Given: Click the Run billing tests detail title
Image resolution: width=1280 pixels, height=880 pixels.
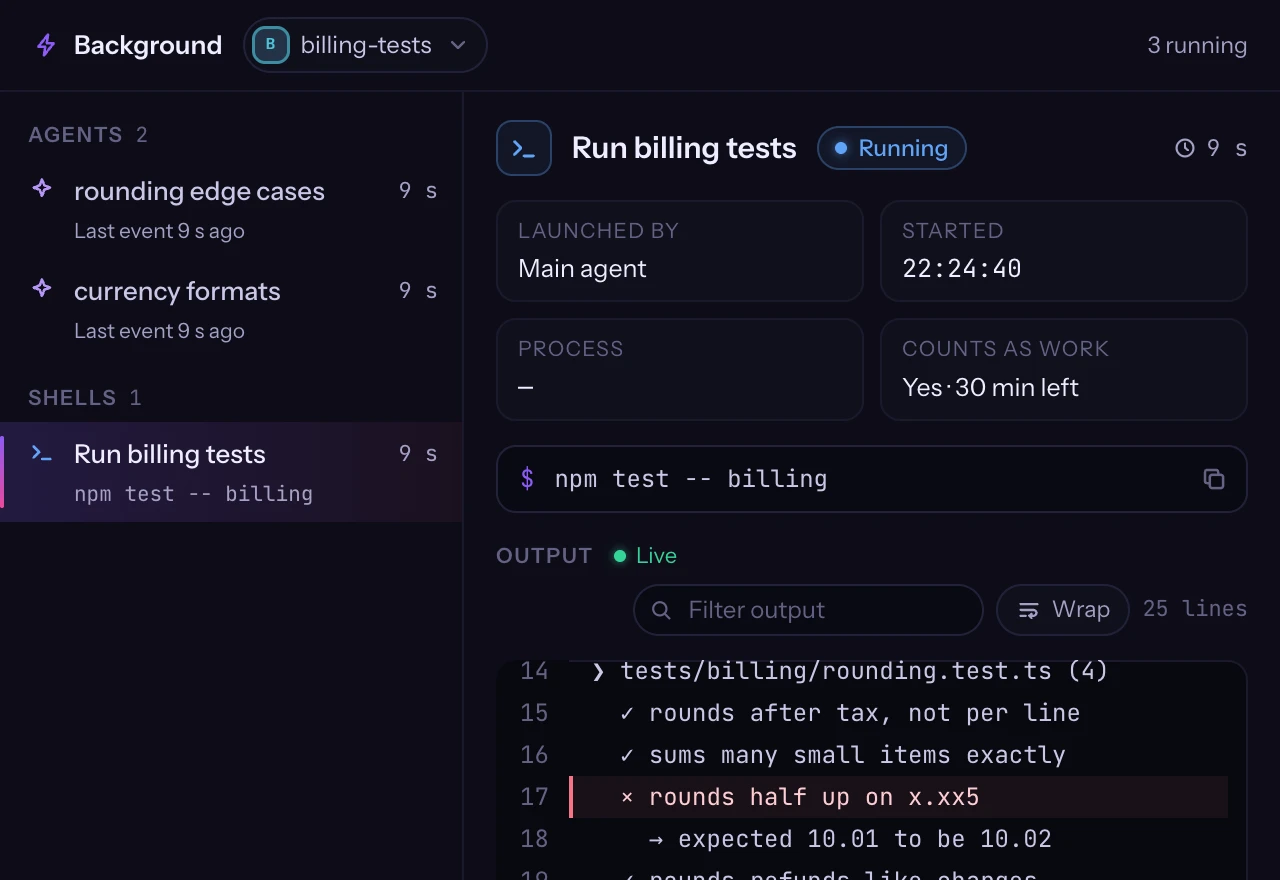Looking at the screenshot, I should click(684, 148).
